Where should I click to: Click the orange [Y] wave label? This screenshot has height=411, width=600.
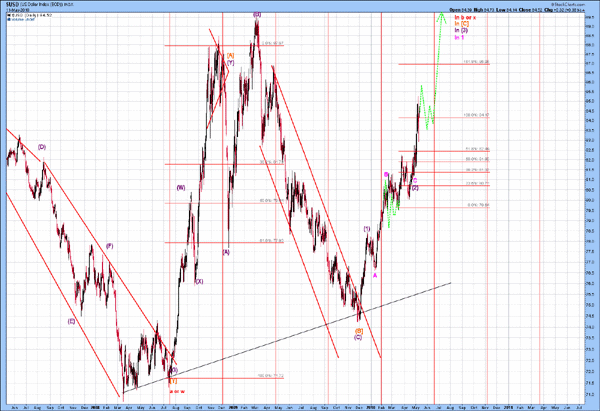(173, 381)
